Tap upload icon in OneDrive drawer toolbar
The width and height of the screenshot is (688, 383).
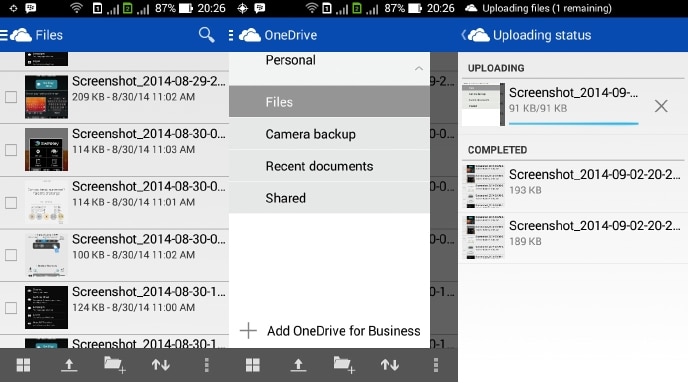pos(298,365)
